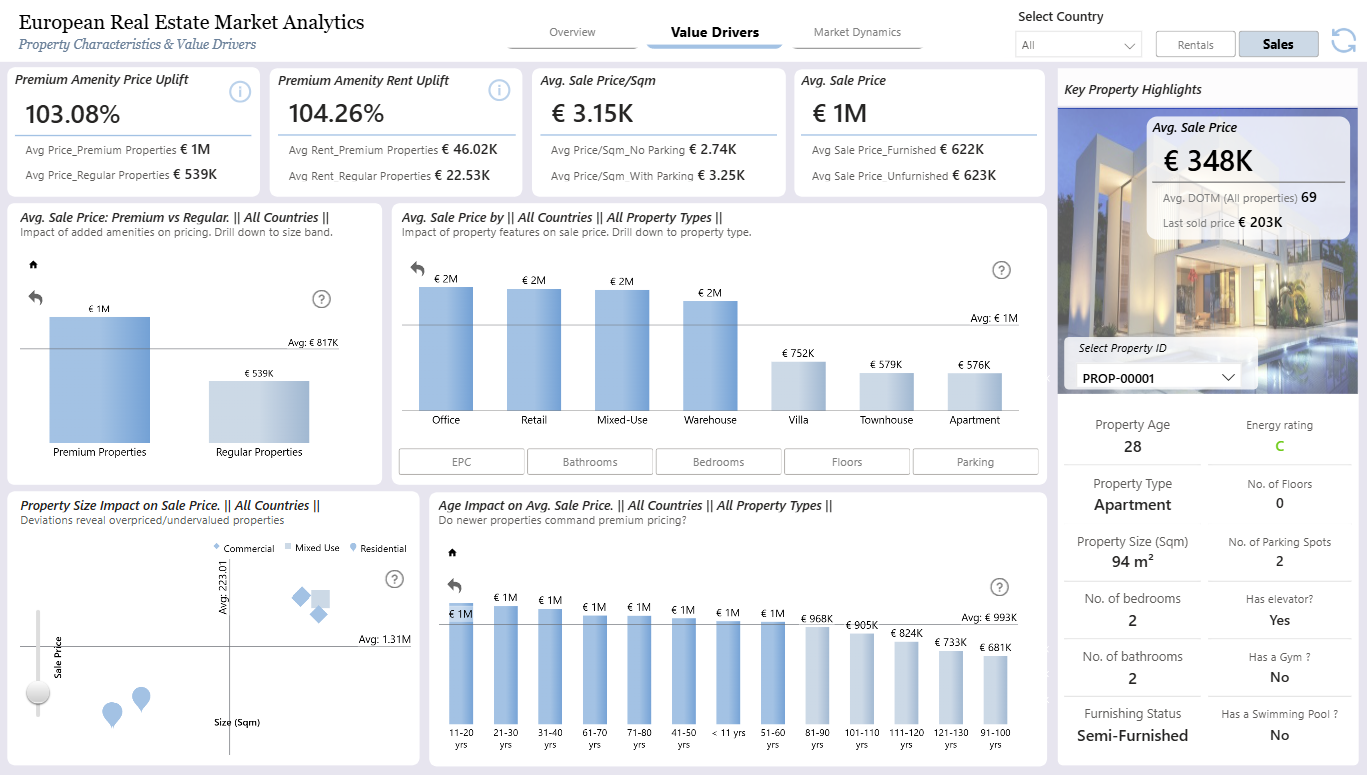Switch to Rentals view
The width and height of the screenshot is (1367, 775).
[1195, 44]
